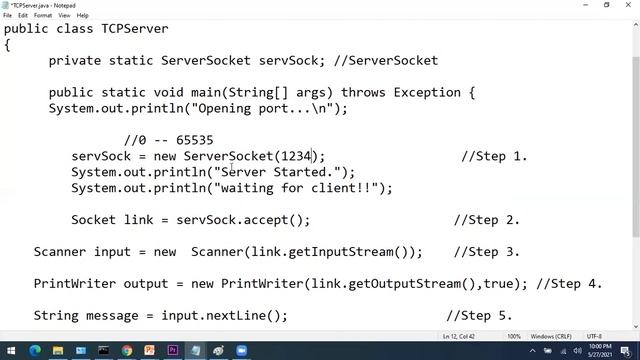Open the File menu
The width and height of the screenshot is (640, 360).
[7, 16]
